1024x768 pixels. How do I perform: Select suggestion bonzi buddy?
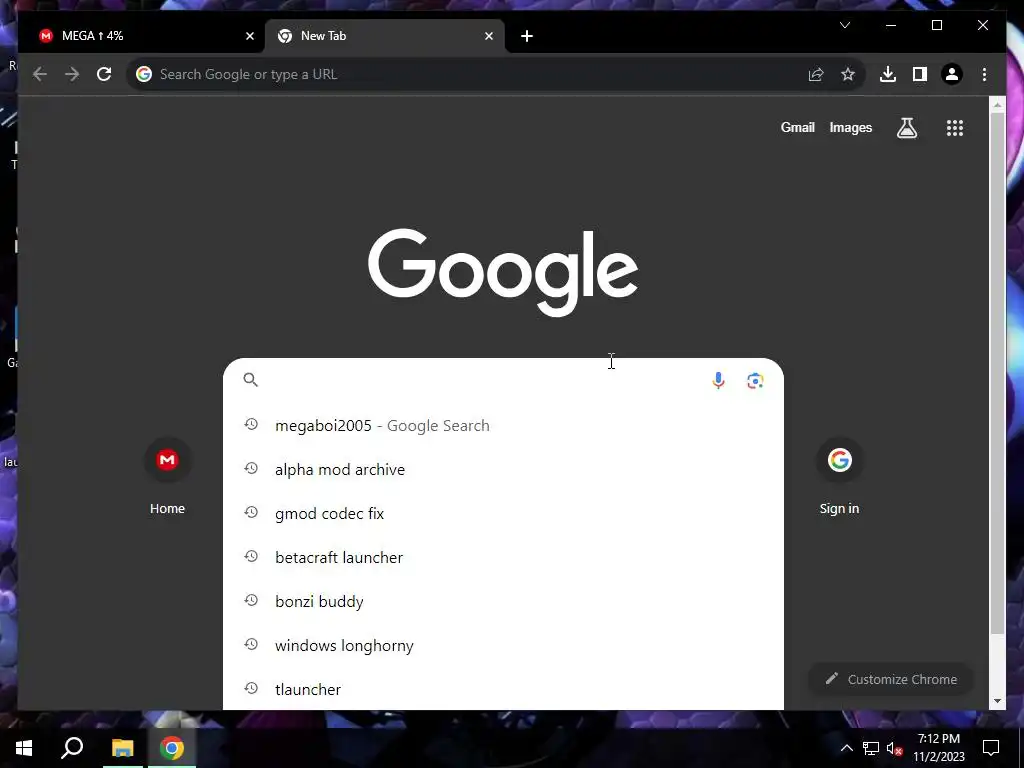[503, 601]
